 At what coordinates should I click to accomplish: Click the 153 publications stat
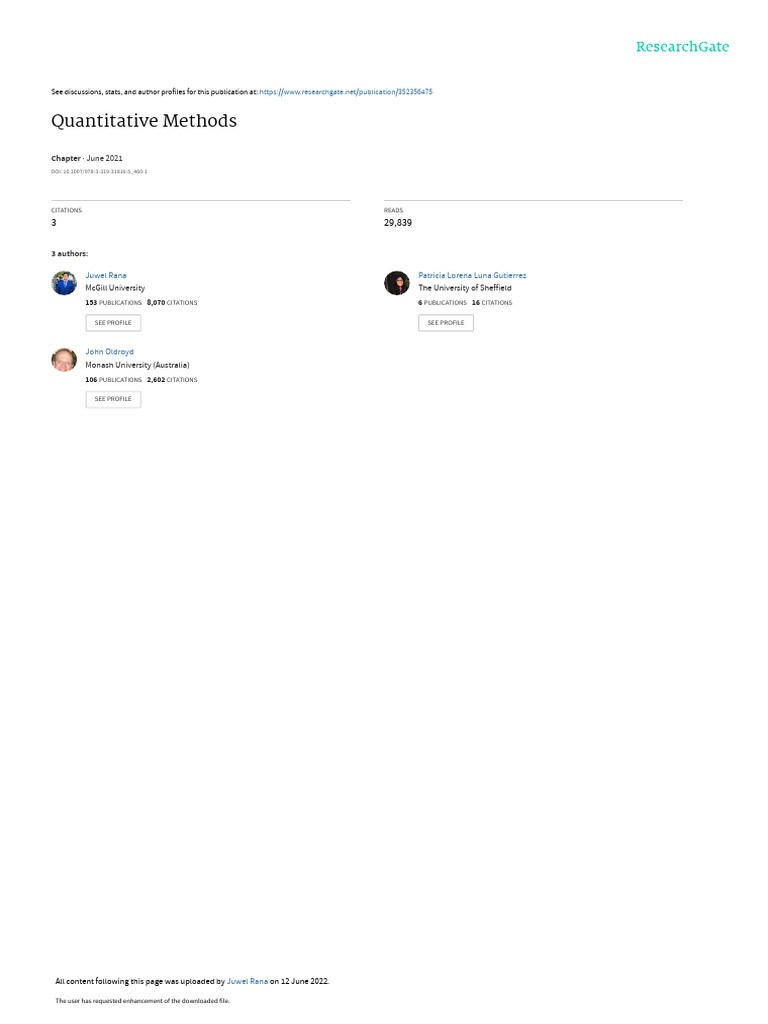pos(114,303)
